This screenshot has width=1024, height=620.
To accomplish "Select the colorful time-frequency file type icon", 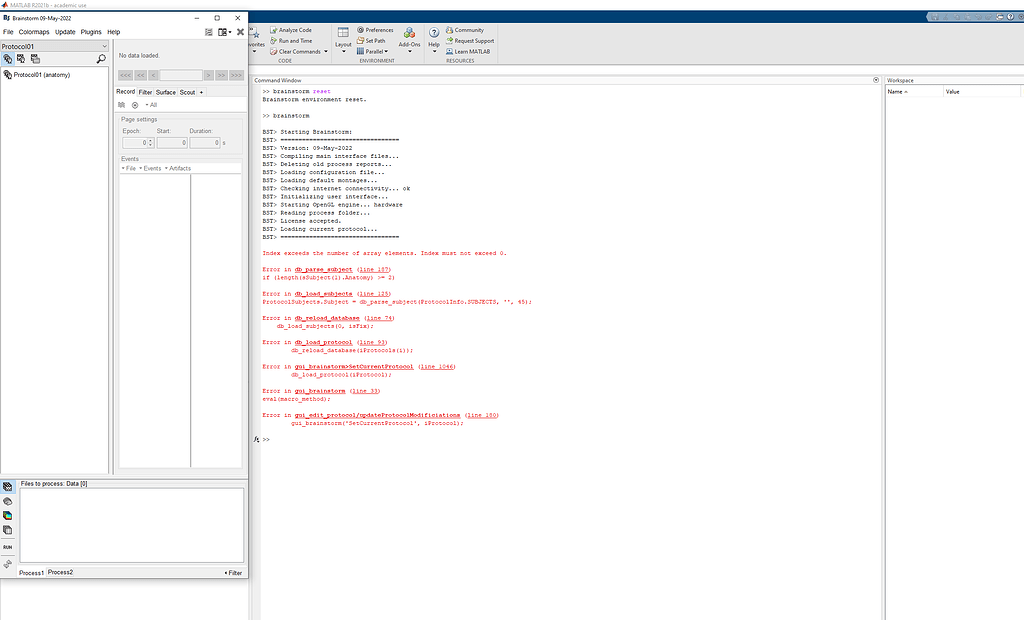I will click(x=8, y=517).
